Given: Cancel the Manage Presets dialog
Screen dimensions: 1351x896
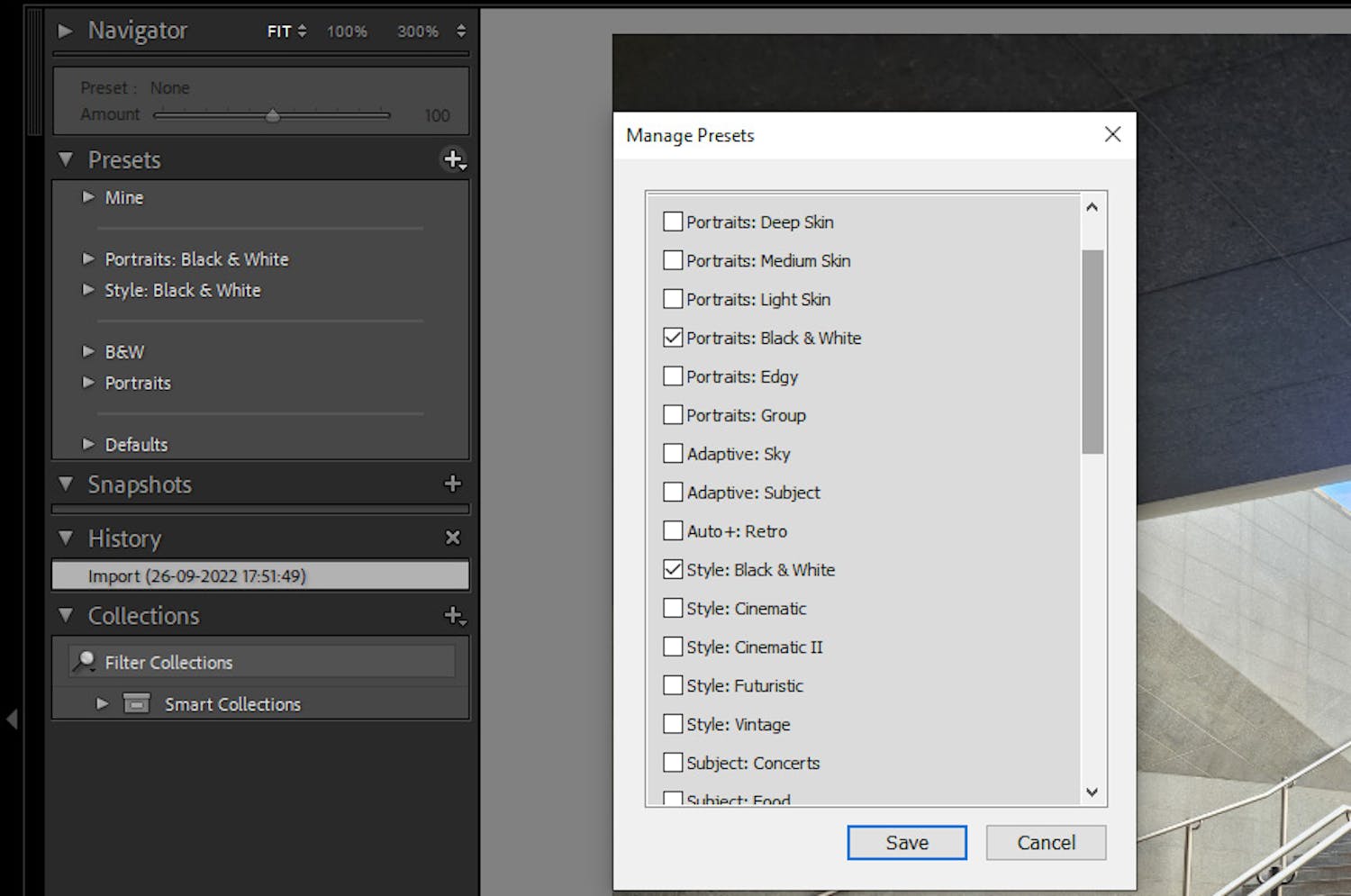Looking at the screenshot, I should 1045,842.
